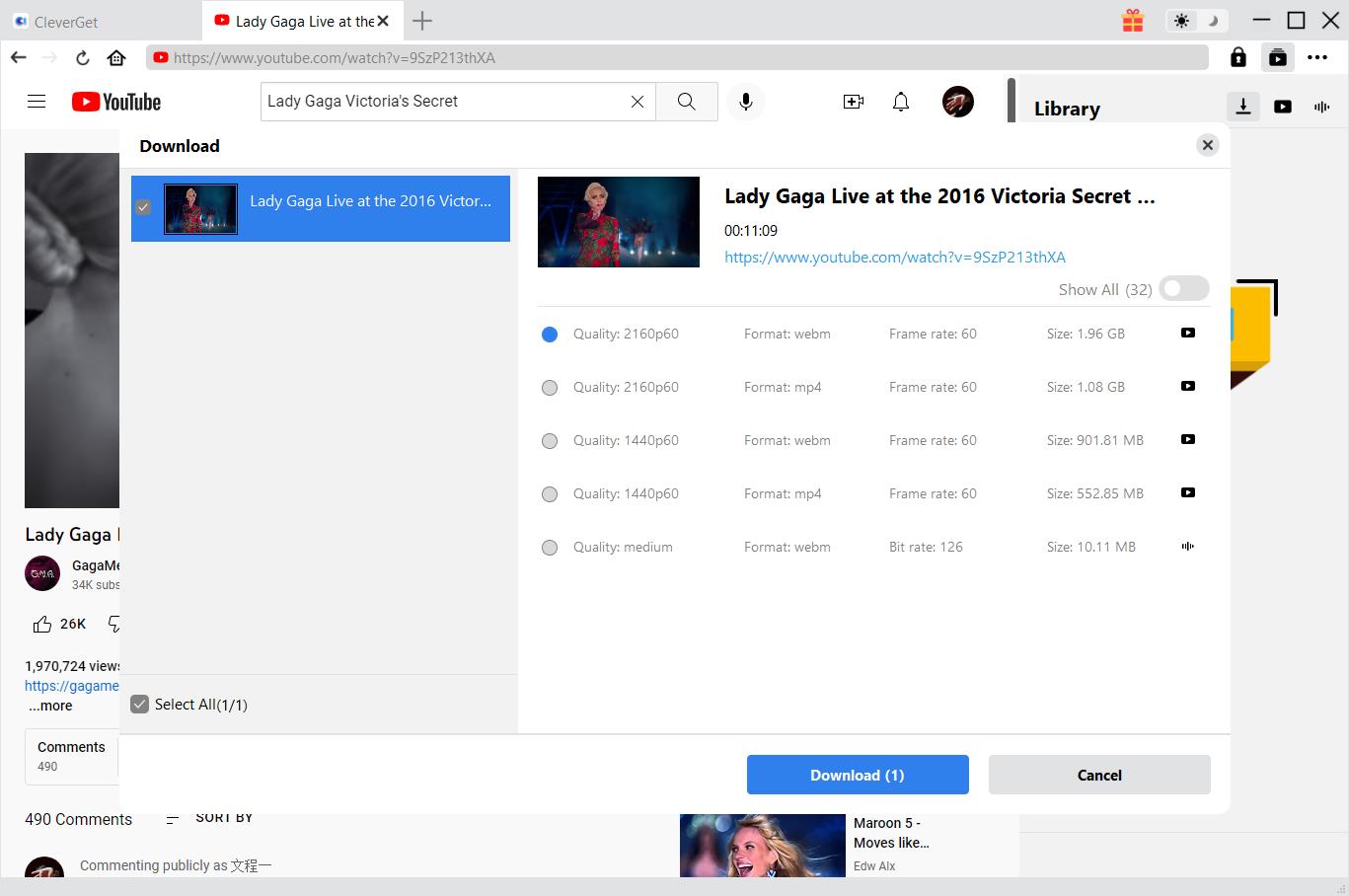This screenshot has height=896, width=1349.
Task: Click the YouTube voice search microphone
Action: 746,102
